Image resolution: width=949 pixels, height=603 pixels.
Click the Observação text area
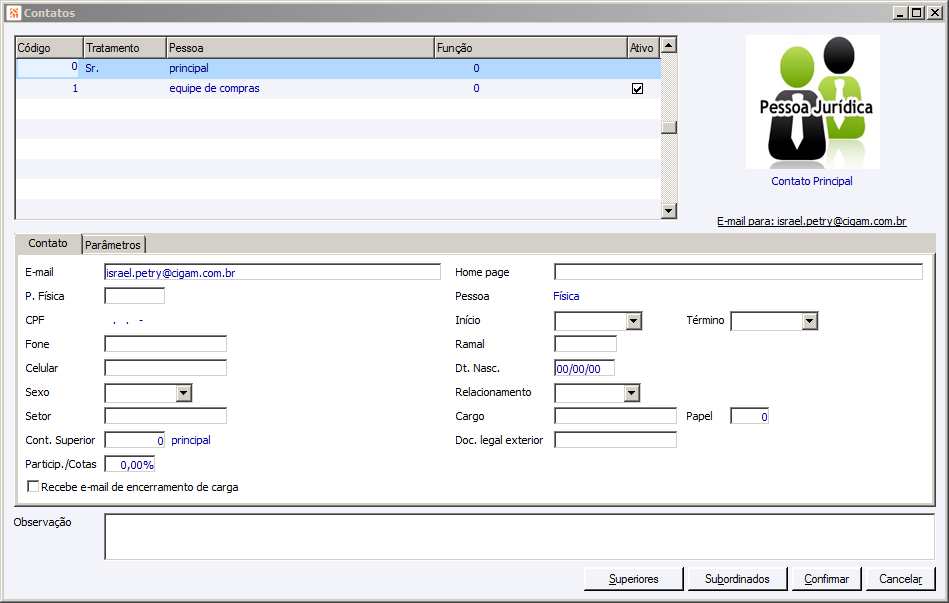(520, 536)
